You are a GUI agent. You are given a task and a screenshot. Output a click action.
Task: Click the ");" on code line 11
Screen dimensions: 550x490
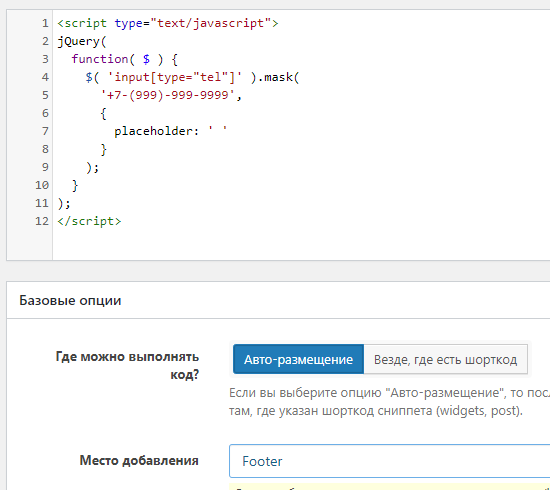point(64,203)
